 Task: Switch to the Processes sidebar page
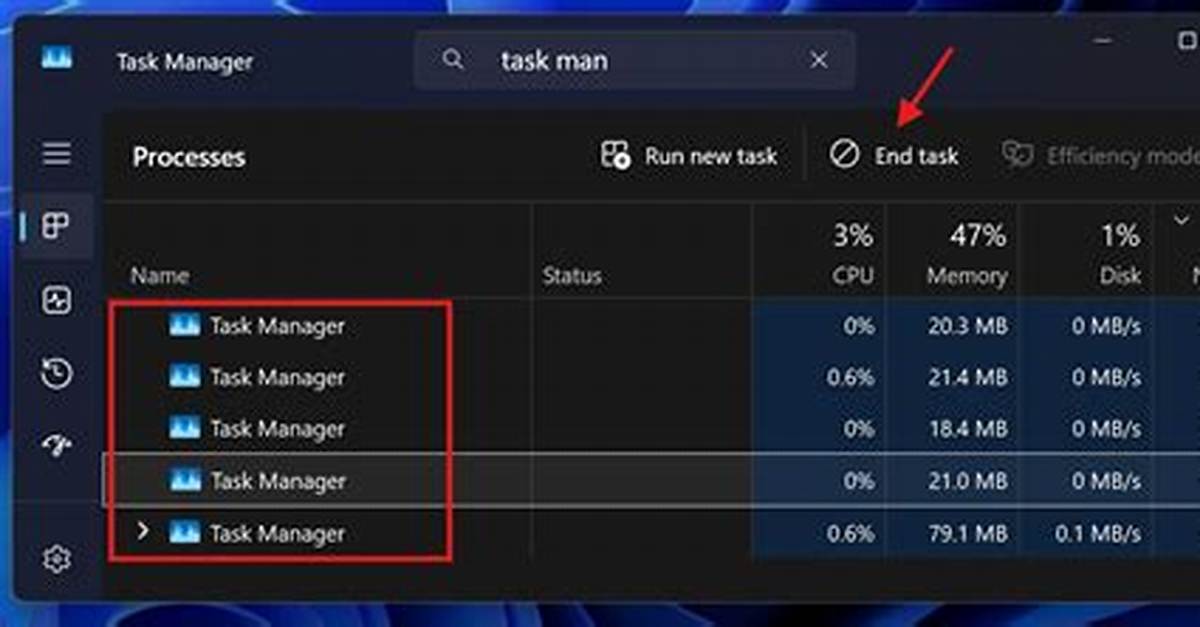pyautogui.click(x=57, y=227)
